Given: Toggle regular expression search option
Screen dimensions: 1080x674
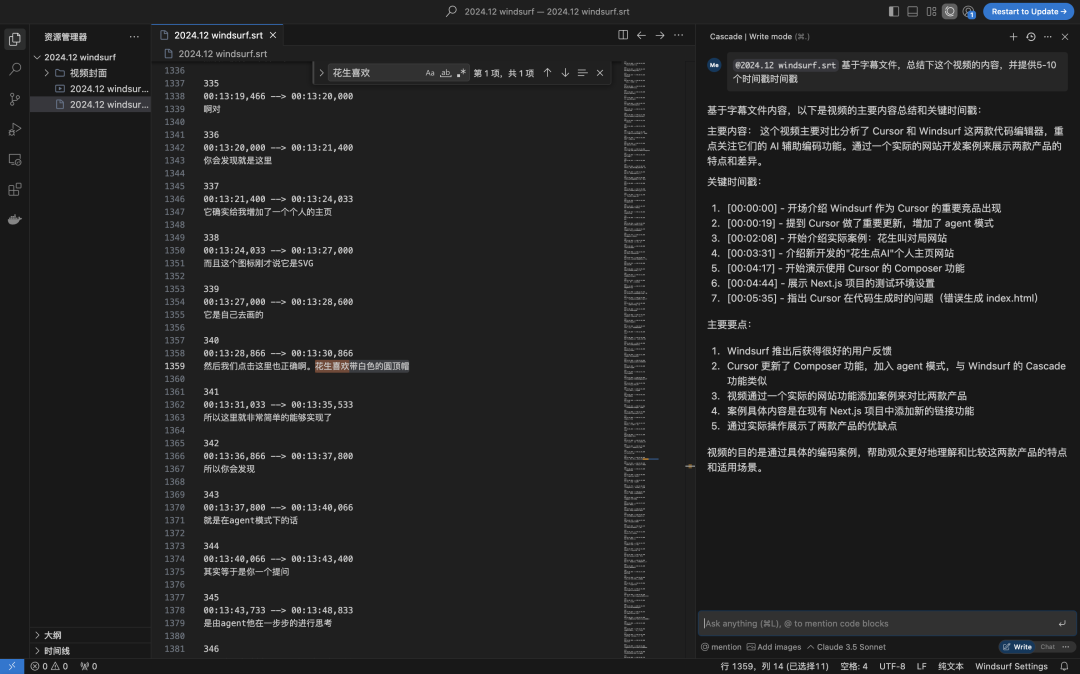Looking at the screenshot, I should pos(461,73).
